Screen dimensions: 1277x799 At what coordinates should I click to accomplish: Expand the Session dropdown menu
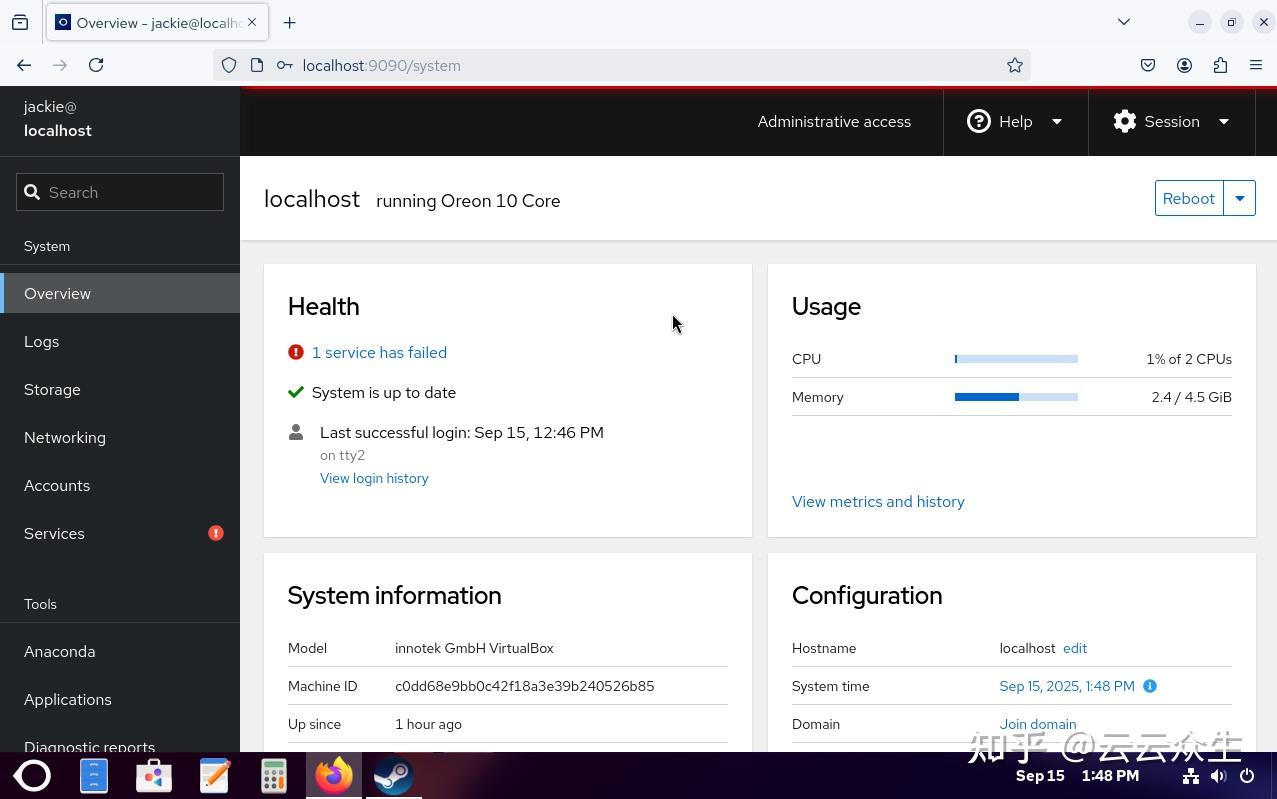1171,121
